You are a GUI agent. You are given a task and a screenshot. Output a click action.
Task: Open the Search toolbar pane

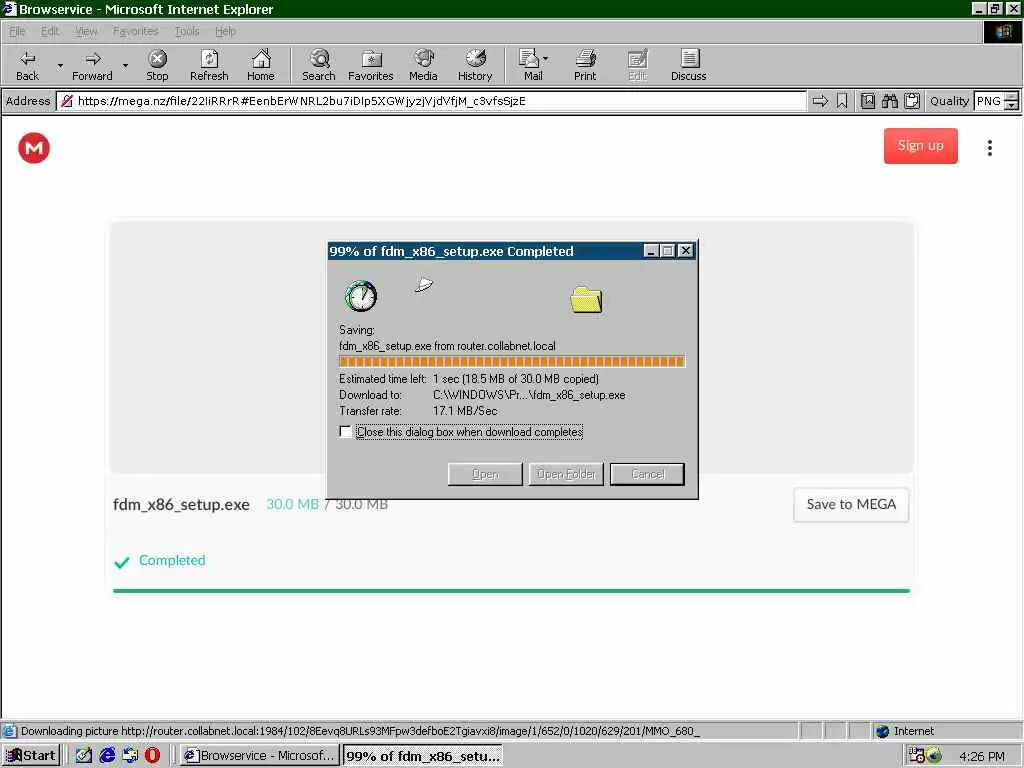coord(319,65)
